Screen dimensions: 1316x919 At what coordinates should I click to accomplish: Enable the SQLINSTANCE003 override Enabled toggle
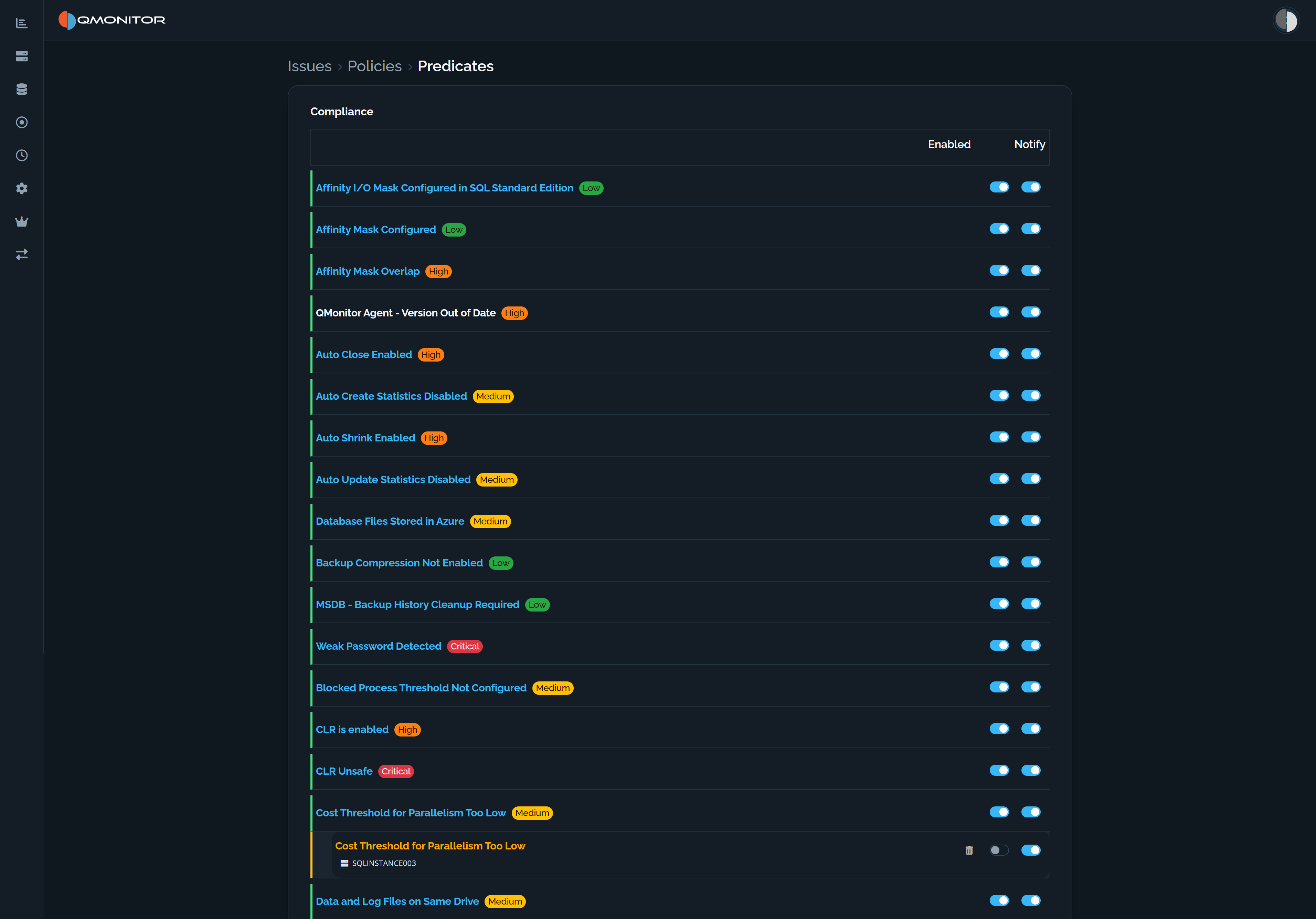(999, 850)
